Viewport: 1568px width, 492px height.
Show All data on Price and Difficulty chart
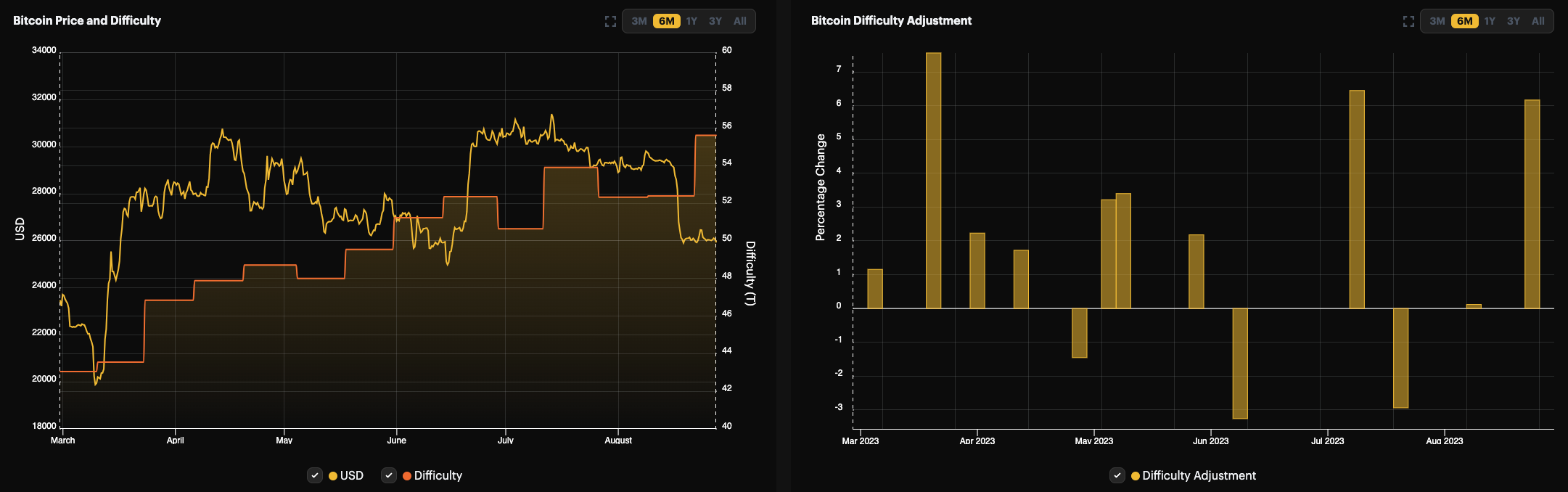[x=739, y=22]
